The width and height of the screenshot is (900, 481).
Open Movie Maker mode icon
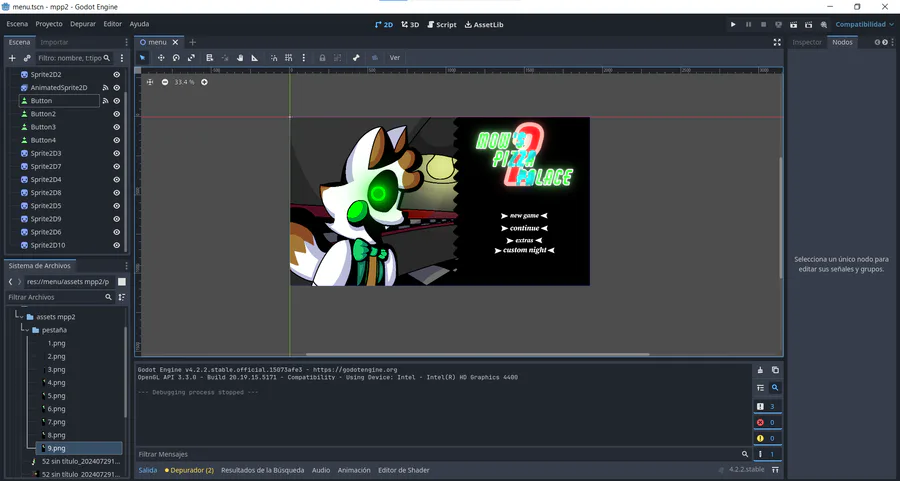(x=824, y=24)
